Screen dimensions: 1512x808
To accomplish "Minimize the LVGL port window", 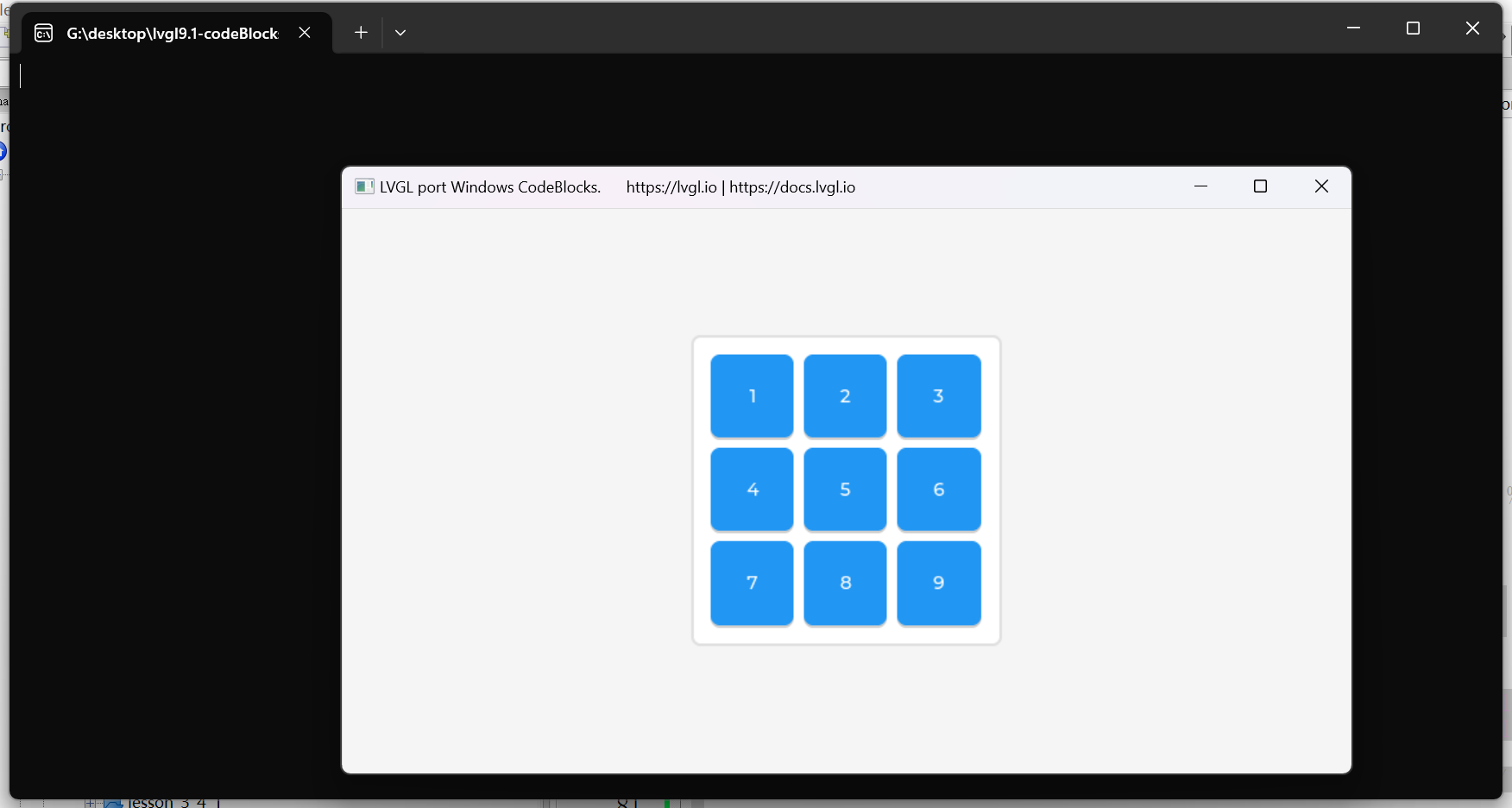I will 1200,186.
